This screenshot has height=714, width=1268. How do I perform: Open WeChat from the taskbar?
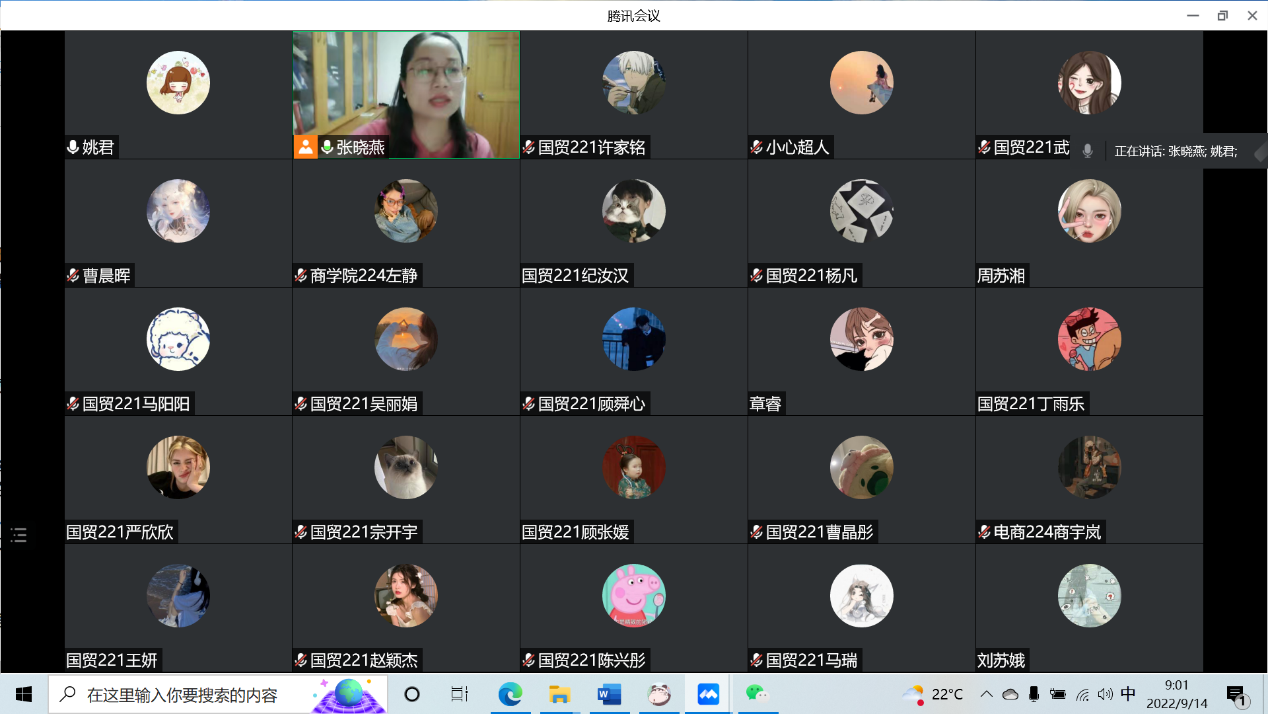coord(757,694)
